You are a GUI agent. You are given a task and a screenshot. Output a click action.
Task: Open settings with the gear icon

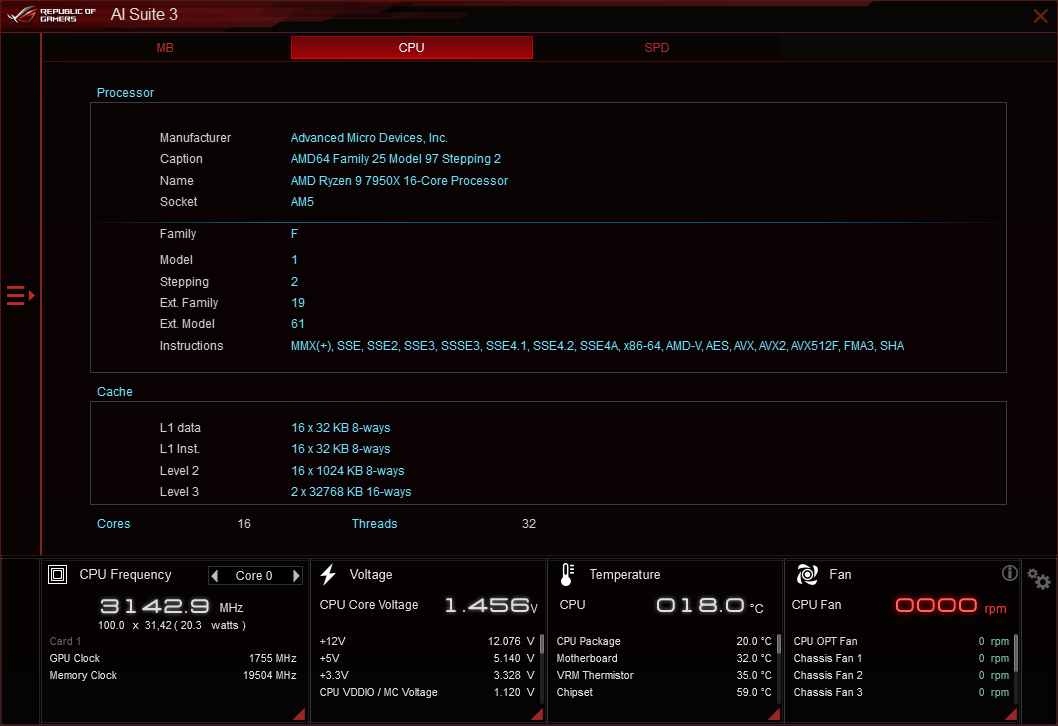coord(1039,579)
